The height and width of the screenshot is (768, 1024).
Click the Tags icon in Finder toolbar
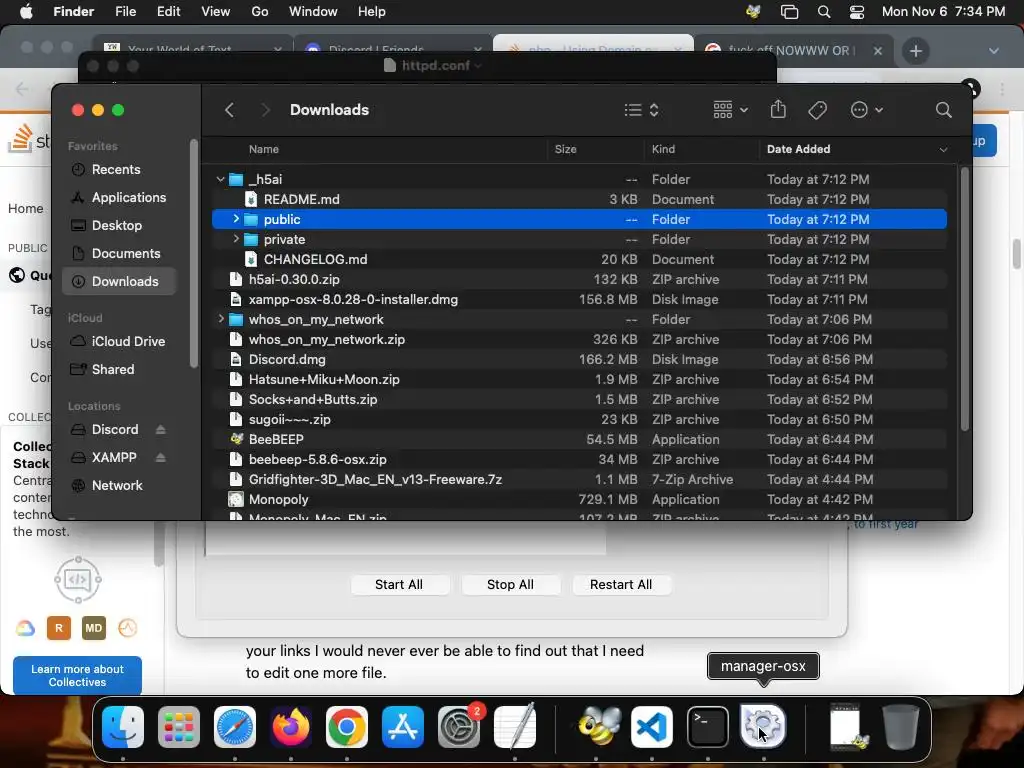click(x=818, y=110)
